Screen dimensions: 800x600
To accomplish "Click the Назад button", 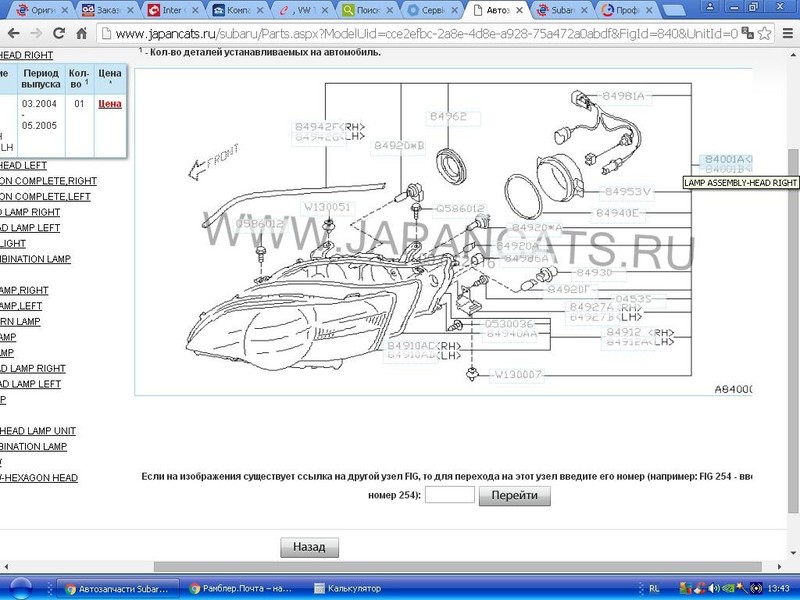I will [311, 547].
